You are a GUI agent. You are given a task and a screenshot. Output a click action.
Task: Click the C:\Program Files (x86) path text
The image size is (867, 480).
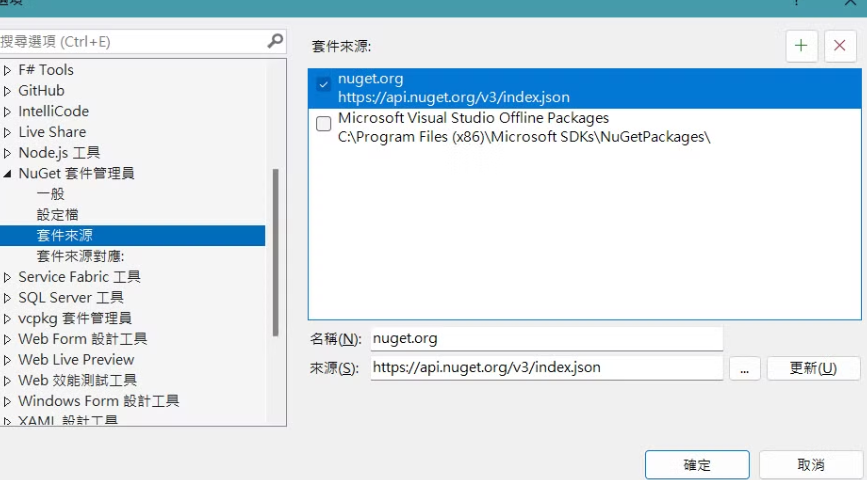(524, 137)
